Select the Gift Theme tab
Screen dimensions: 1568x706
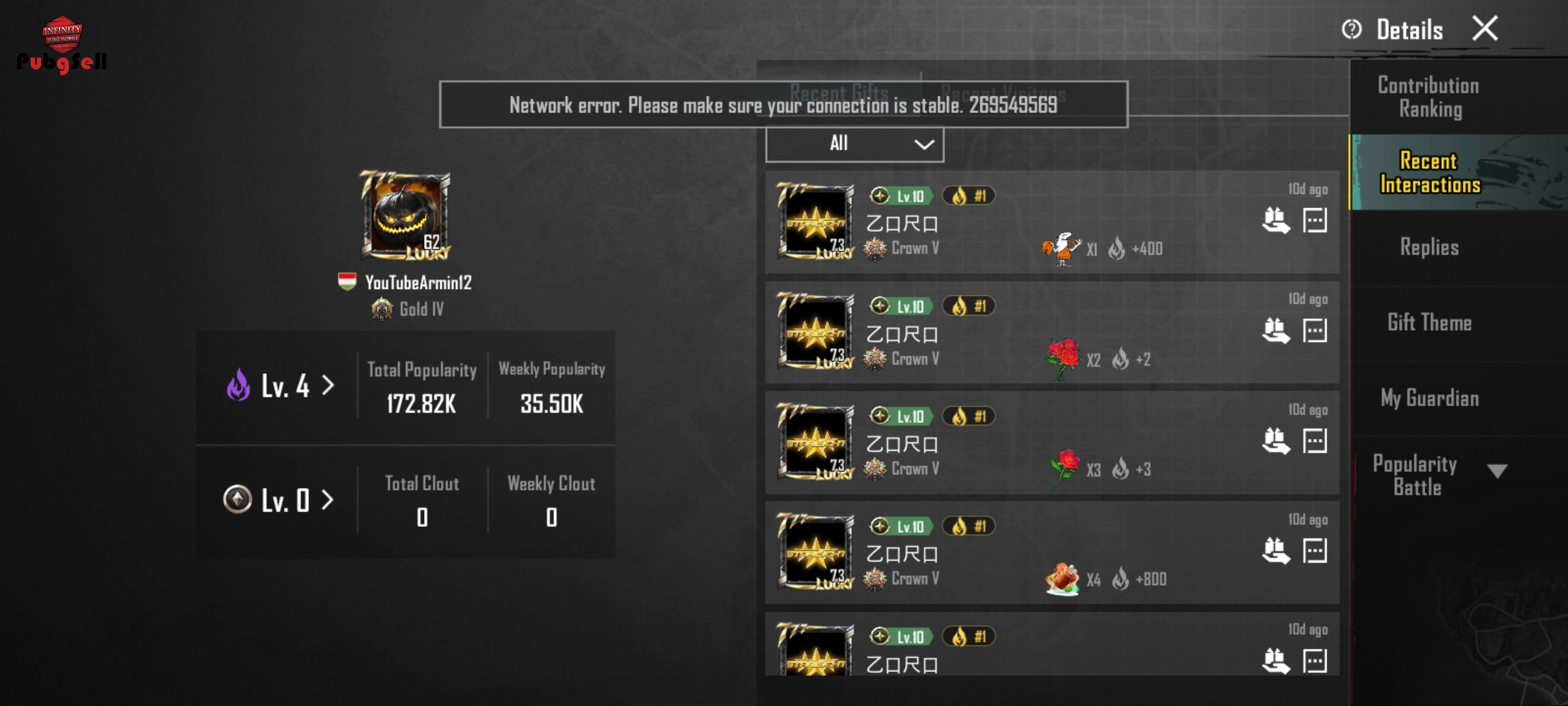coord(1429,322)
